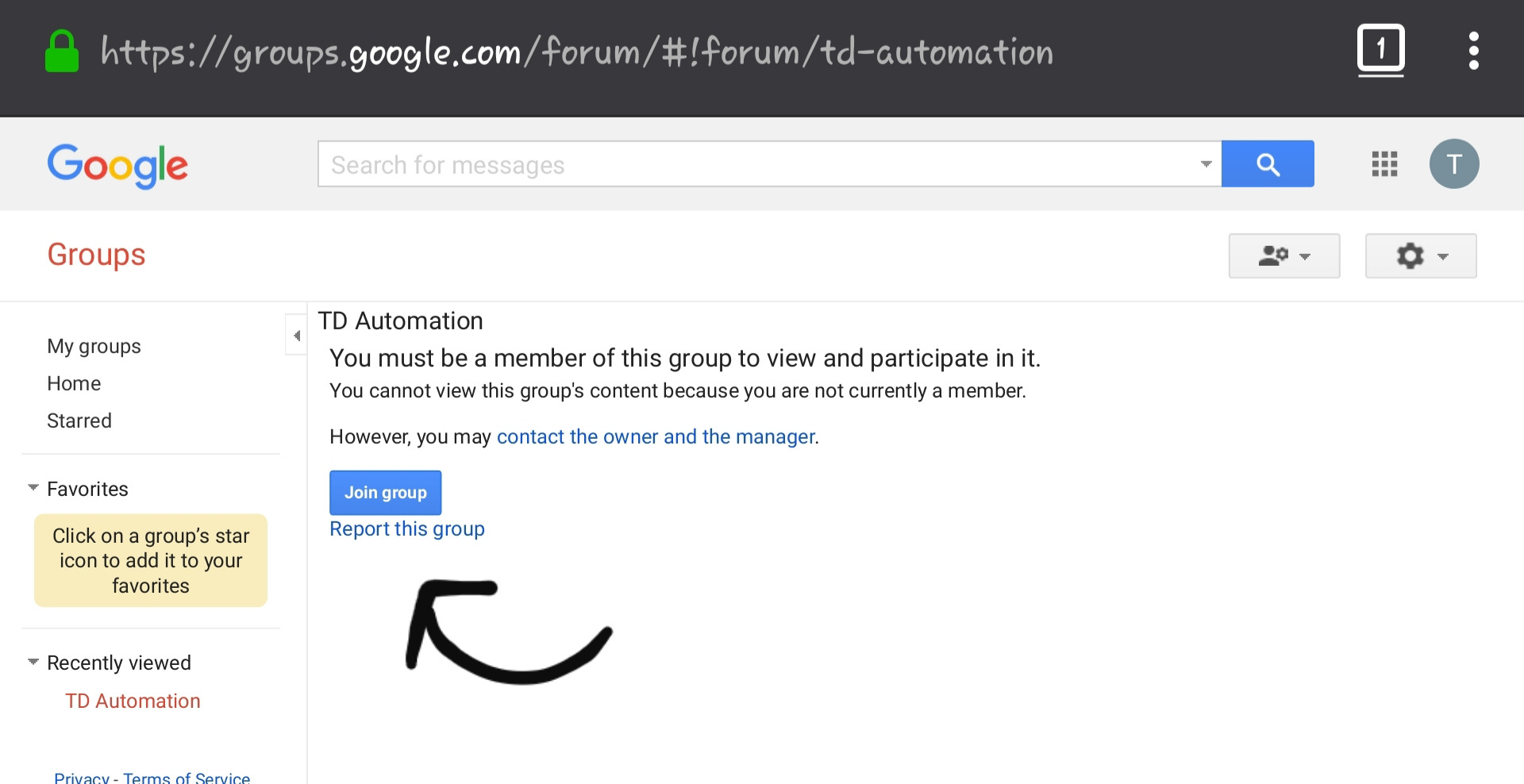Screen dimensions: 1524x784
Task: Collapse the Favorites section
Action: point(33,488)
